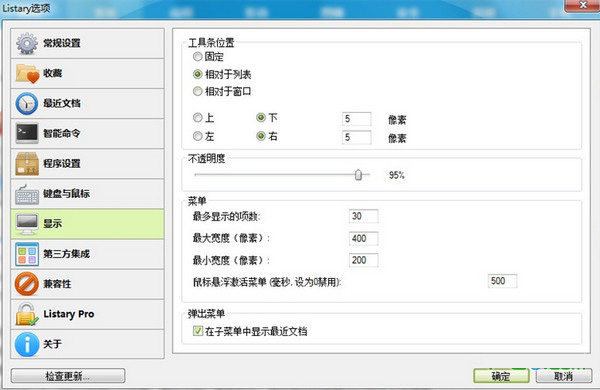Click the horizontal offset pixel field

pyautogui.click(x=357, y=137)
